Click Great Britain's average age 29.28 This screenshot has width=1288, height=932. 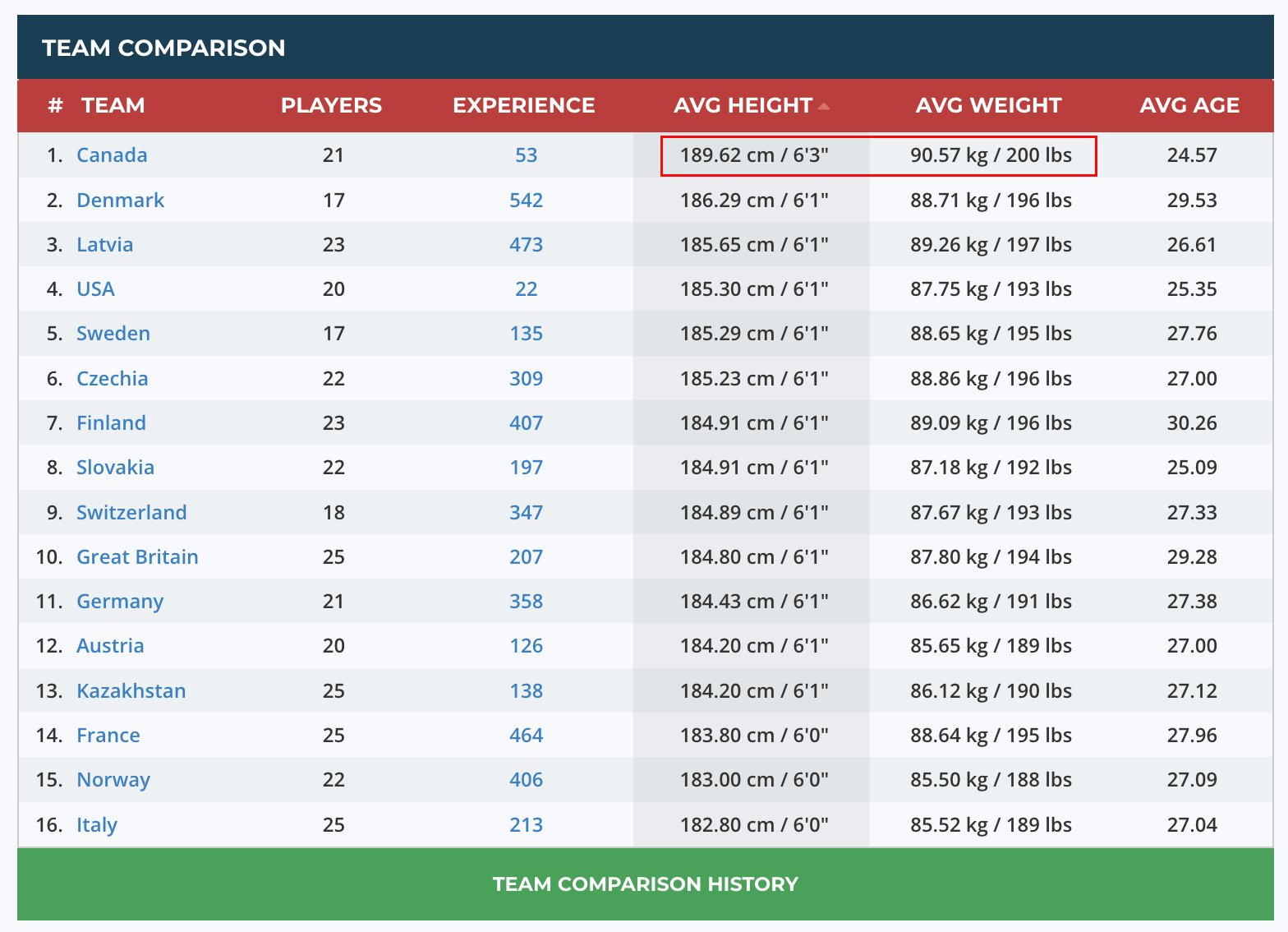click(x=1192, y=557)
